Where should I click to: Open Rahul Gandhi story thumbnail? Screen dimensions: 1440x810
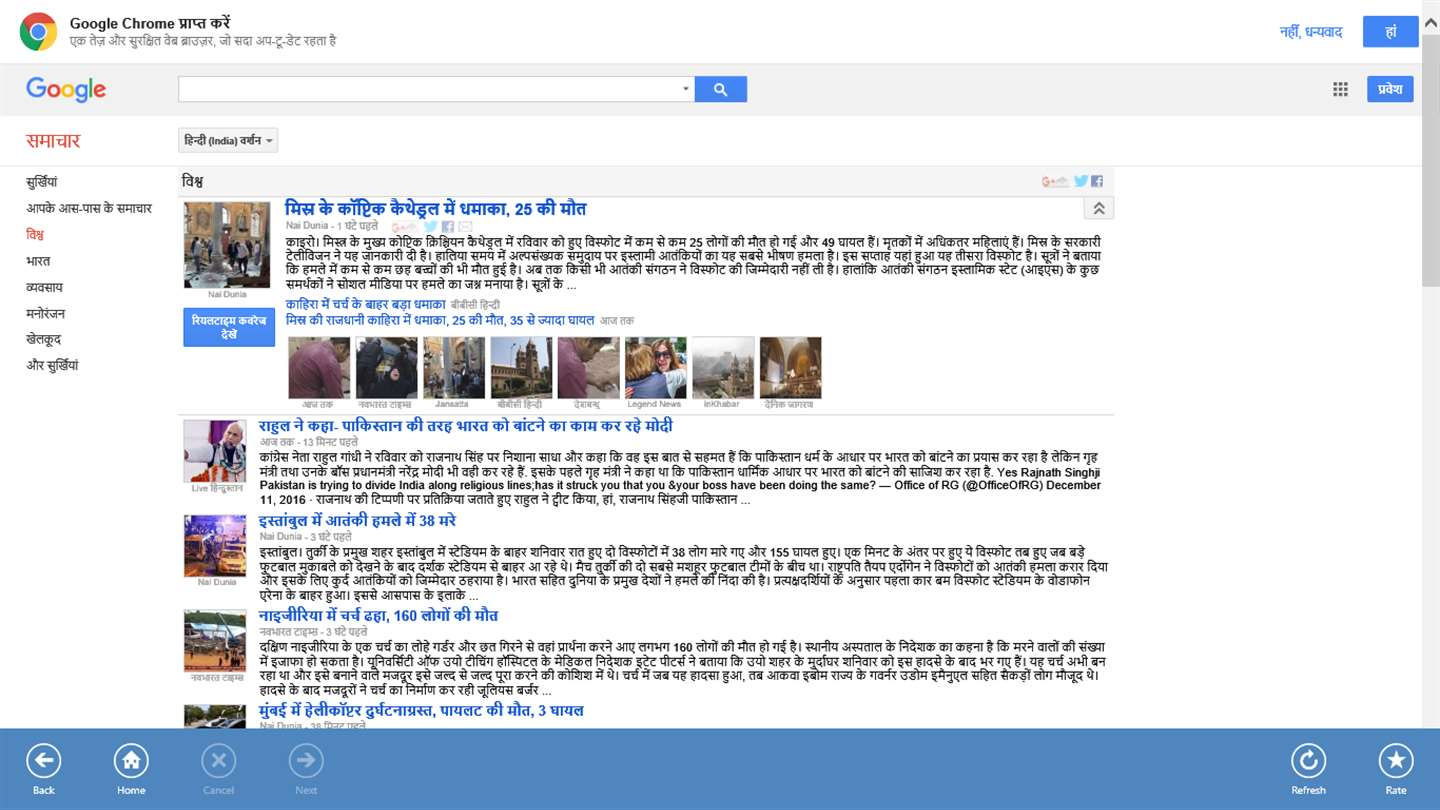point(215,451)
